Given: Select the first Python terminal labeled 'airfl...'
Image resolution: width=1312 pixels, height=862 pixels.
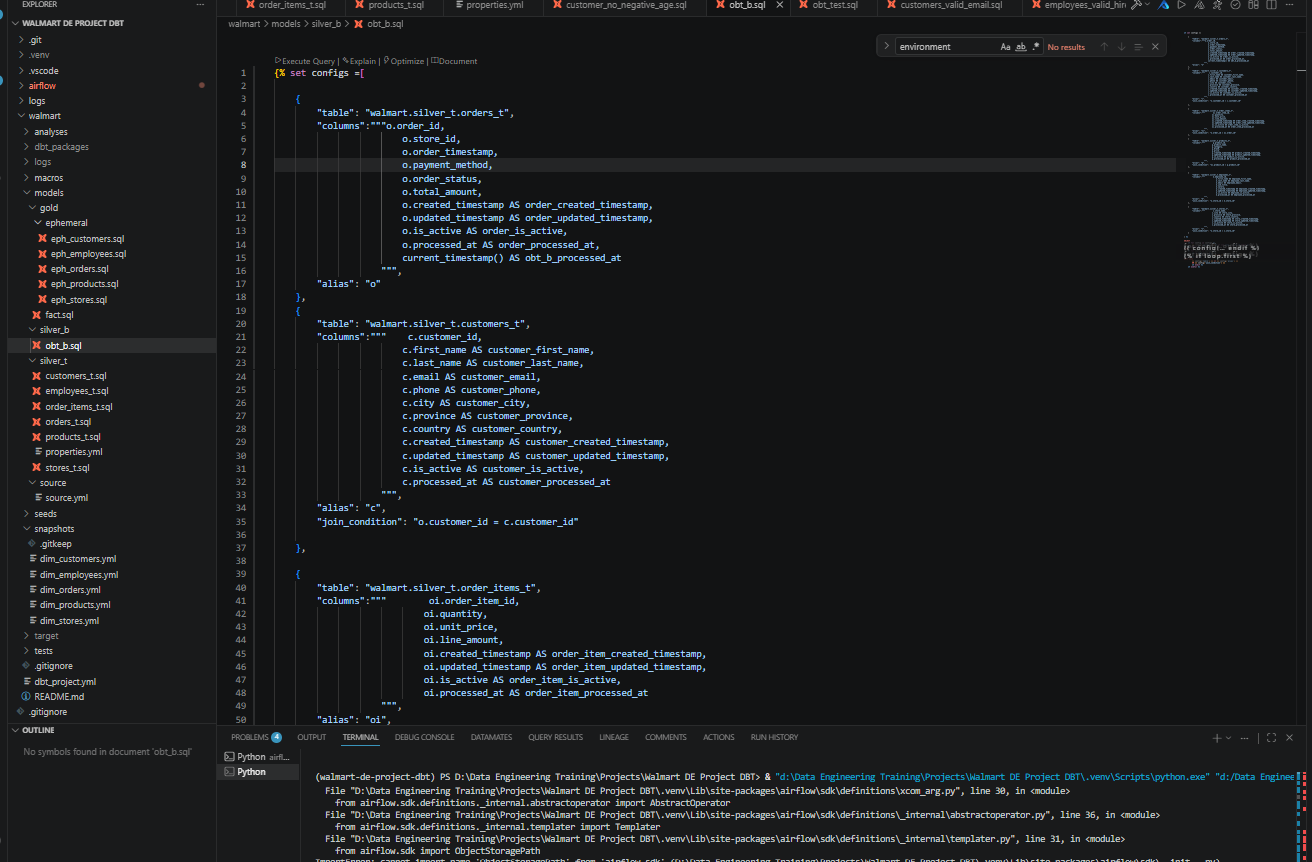Looking at the screenshot, I should (x=258, y=757).
